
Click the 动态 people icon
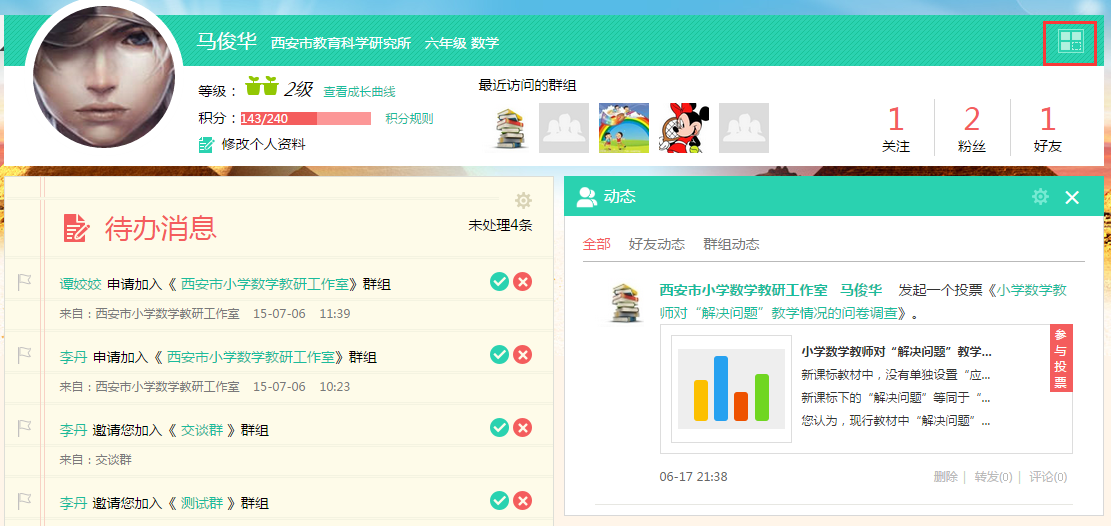pos(587,197)
